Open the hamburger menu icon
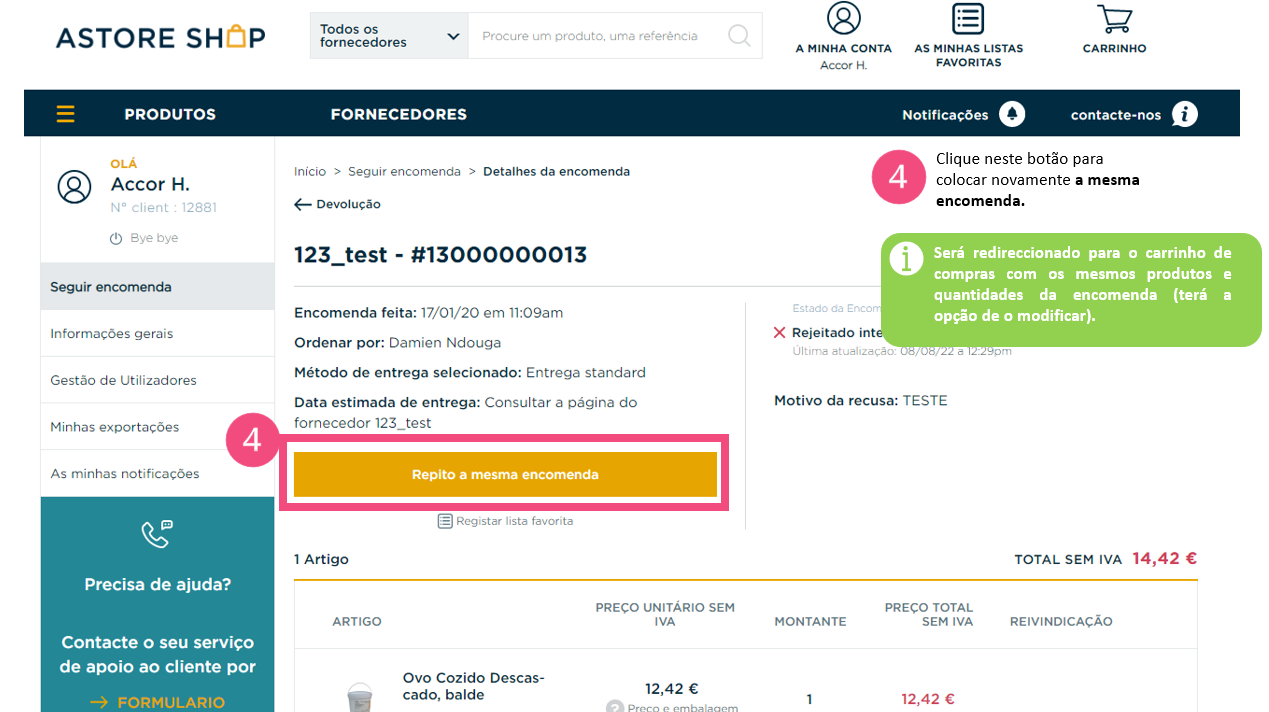Viewport: 1269px width, 712px height. point(65,114)
